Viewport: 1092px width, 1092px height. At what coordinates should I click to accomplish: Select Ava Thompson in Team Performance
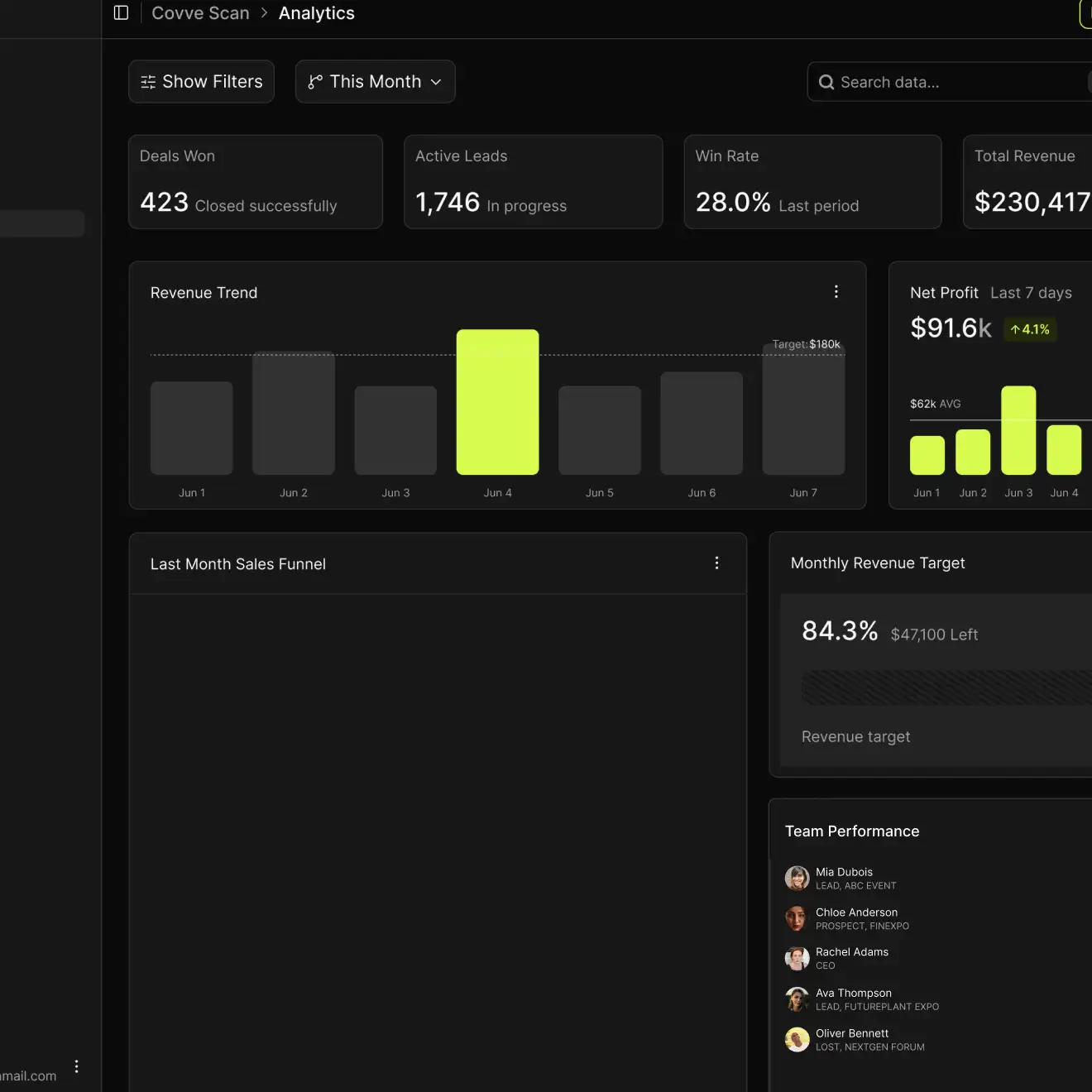click(854, 993)
